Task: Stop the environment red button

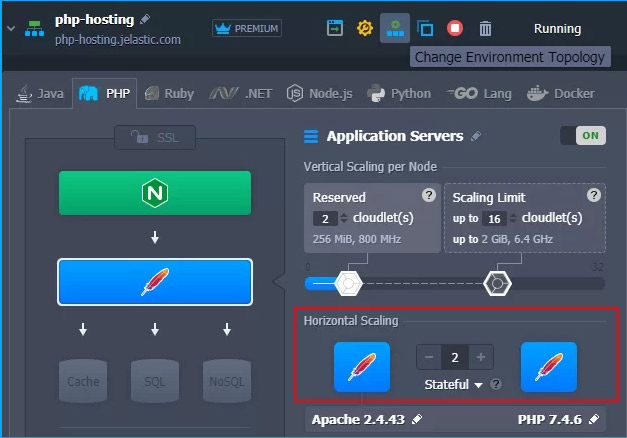Action: point(455,28)
